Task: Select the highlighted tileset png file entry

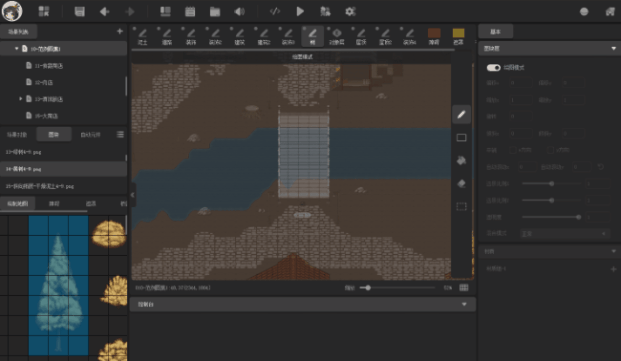Action: (63, 169)
